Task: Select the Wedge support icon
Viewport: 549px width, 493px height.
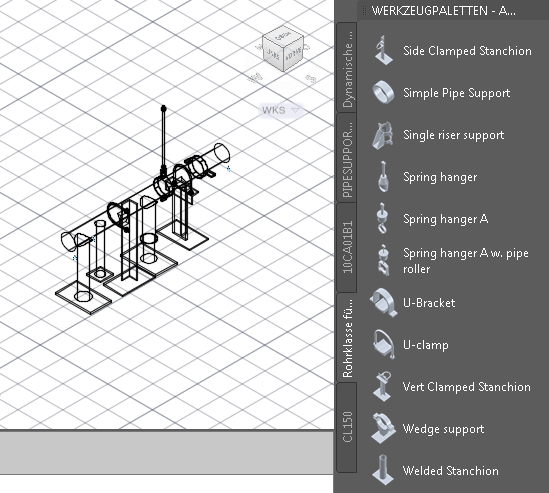Action: [x=383, y=429]
